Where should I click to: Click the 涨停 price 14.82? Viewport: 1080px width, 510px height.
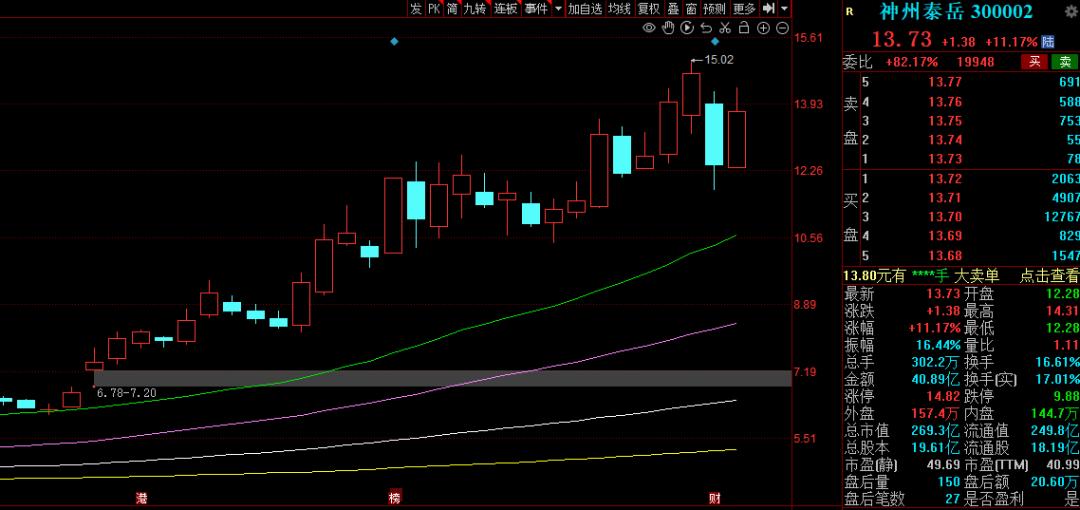click(944, 396)
